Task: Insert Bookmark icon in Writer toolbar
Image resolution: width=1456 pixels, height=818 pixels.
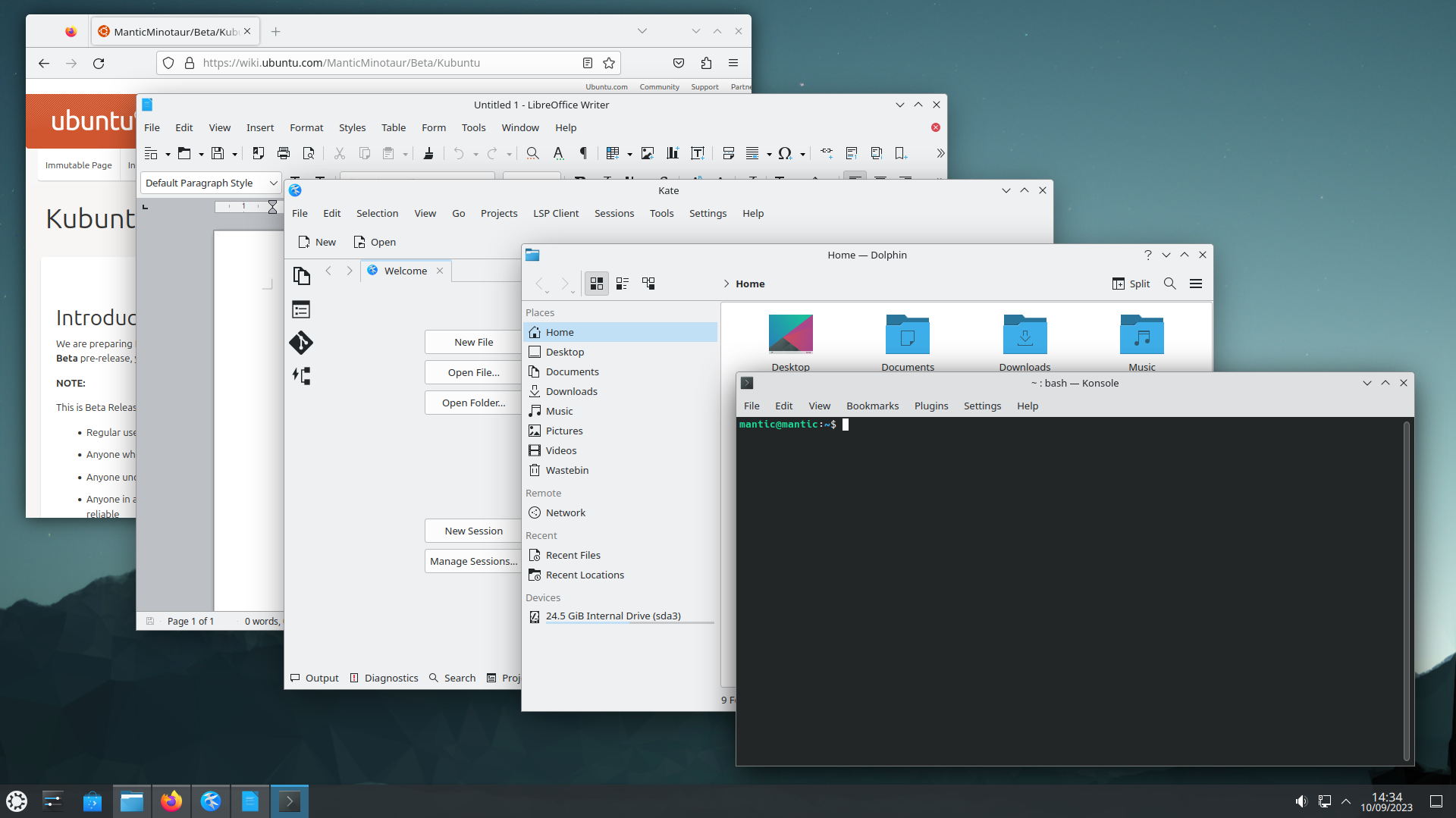Action: (x=901, y=153)
